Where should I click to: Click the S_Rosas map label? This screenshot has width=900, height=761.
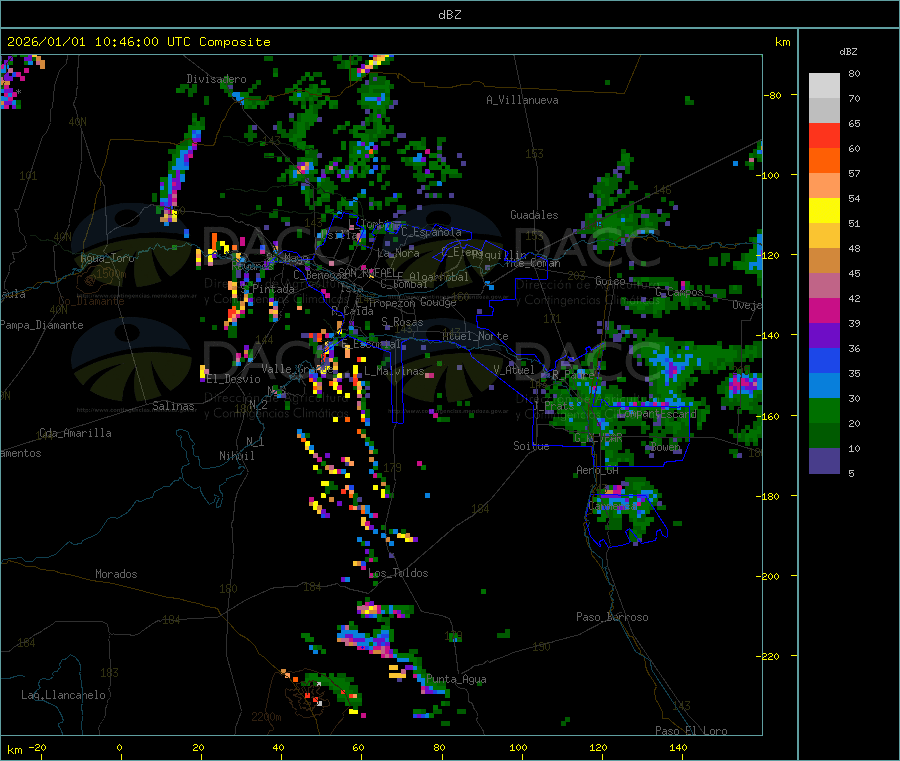click(402, 323)
